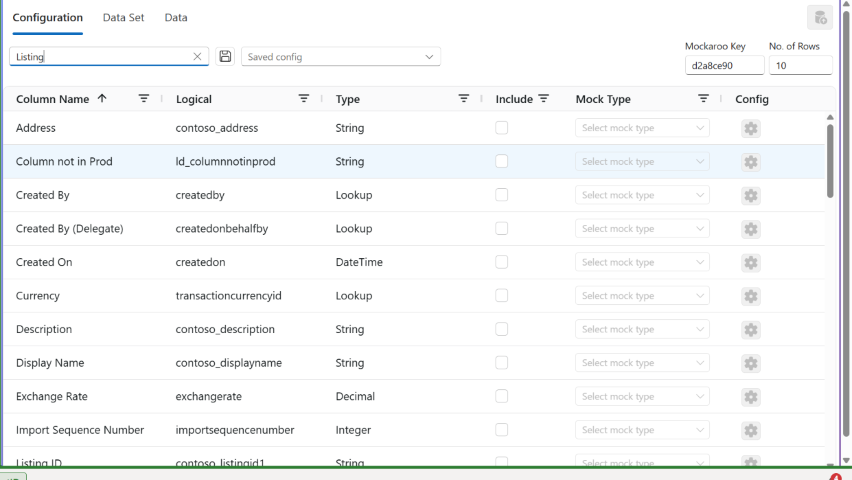Tick Include checkbox for Column not in Prod
The height and width of the screenshot is (480, 852).
(502, 161)
